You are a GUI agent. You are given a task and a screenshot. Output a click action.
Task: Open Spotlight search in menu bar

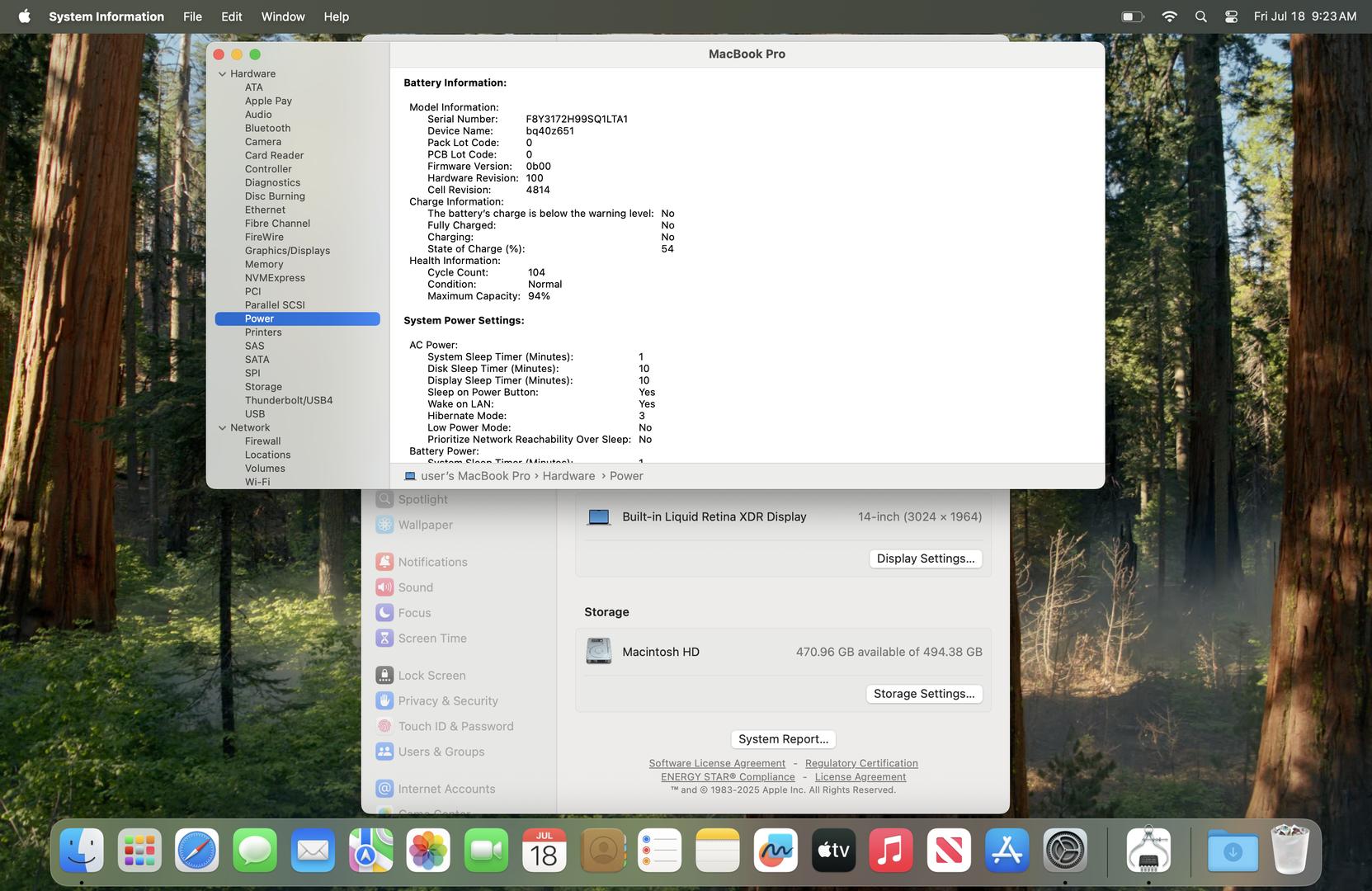pyautogui.click(x=1201, y=16)
